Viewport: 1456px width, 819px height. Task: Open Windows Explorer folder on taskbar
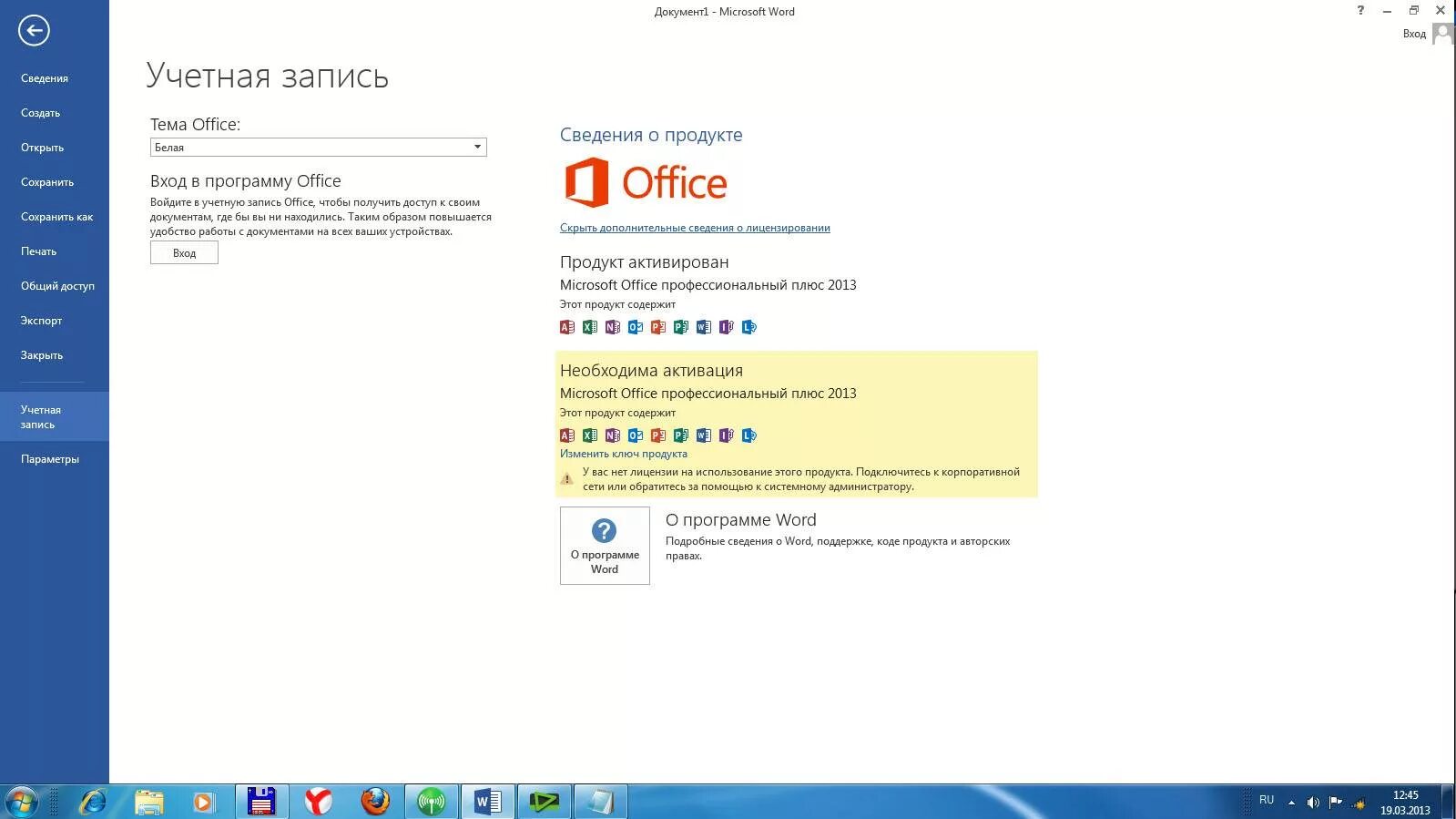(149, 802)
